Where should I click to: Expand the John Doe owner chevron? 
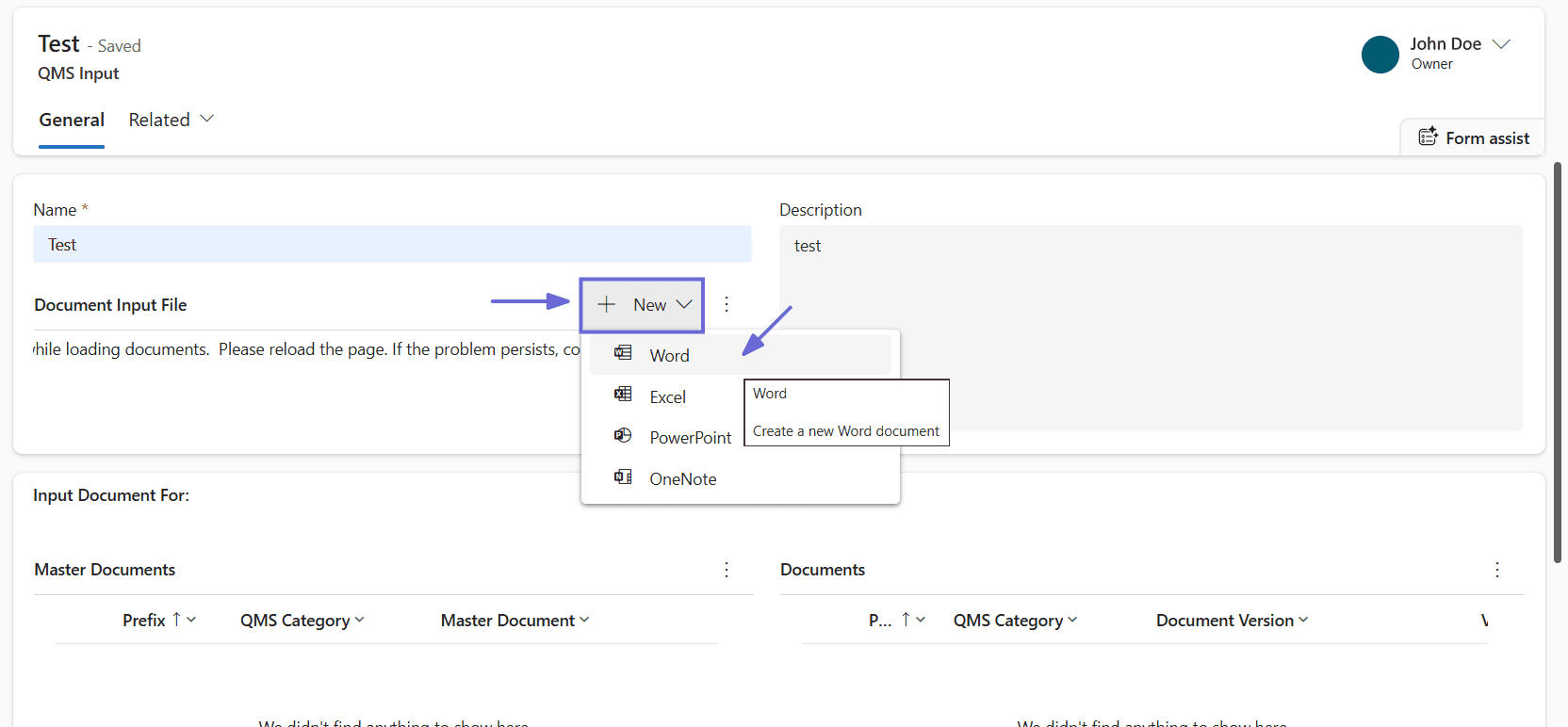1502,43
